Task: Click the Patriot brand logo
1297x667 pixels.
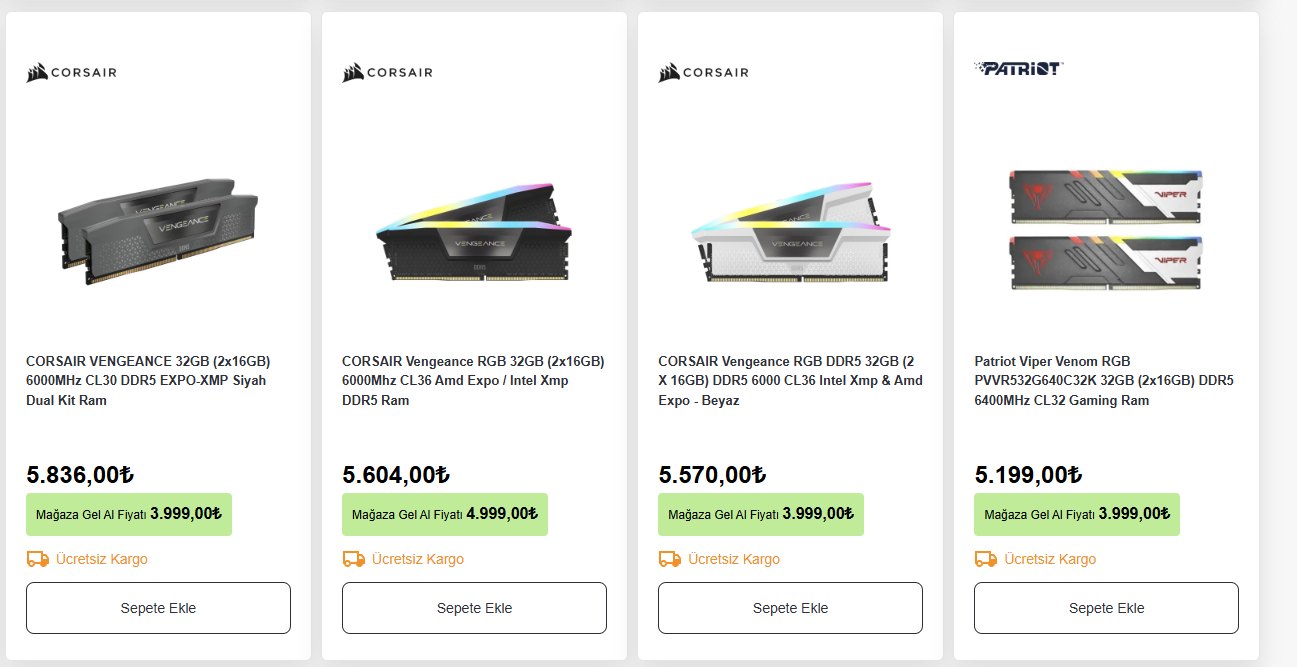Action: 1018,68
